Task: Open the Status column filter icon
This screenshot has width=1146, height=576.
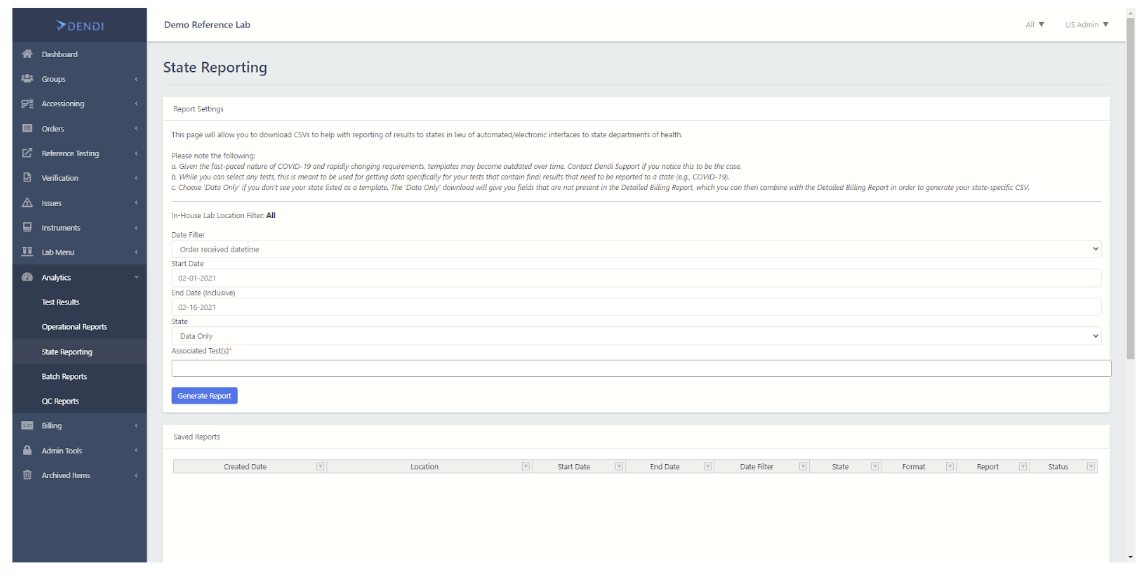Action: pyautogui.click(x=1091, y=466)
